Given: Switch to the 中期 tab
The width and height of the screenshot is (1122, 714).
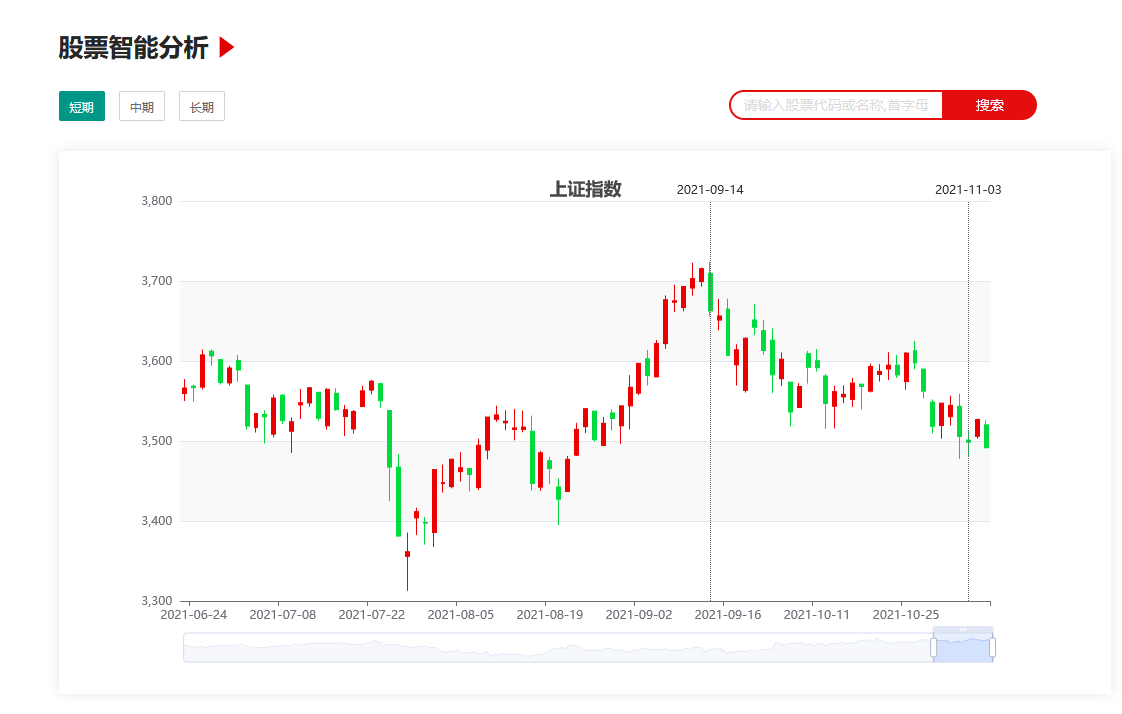Looking at the screenshot, I should click(142, 107).
